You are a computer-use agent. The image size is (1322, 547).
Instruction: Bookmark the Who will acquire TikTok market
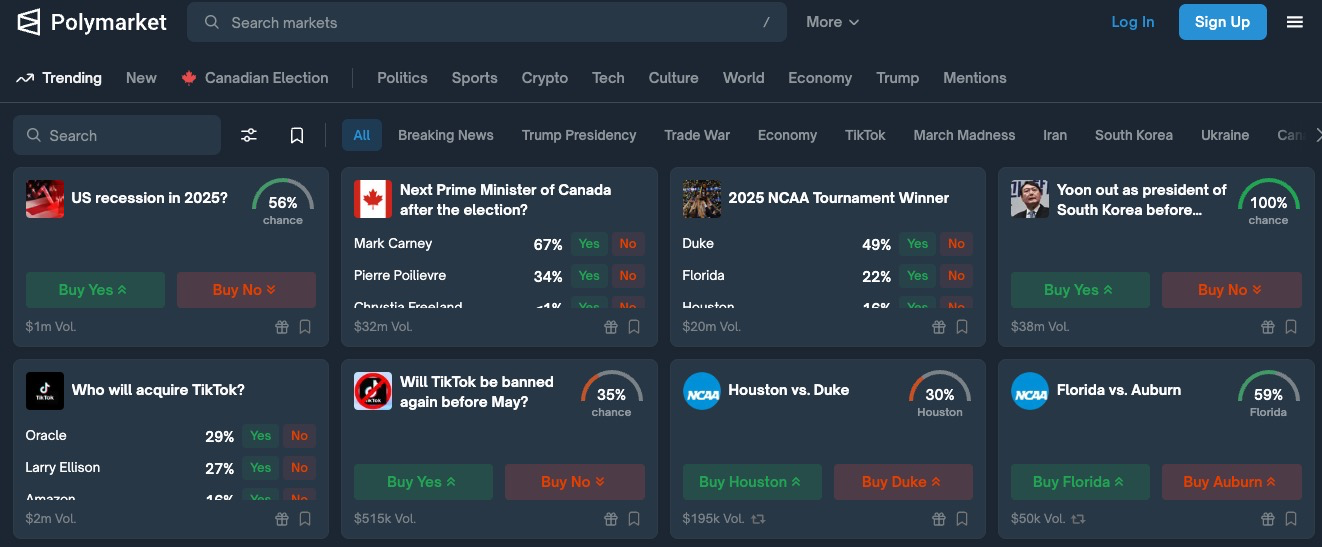(x=305, y=519)
